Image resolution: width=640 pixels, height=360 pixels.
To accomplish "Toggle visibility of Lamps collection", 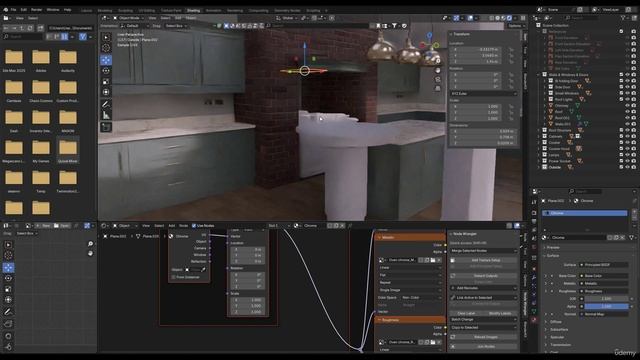I will click(628, 155).
